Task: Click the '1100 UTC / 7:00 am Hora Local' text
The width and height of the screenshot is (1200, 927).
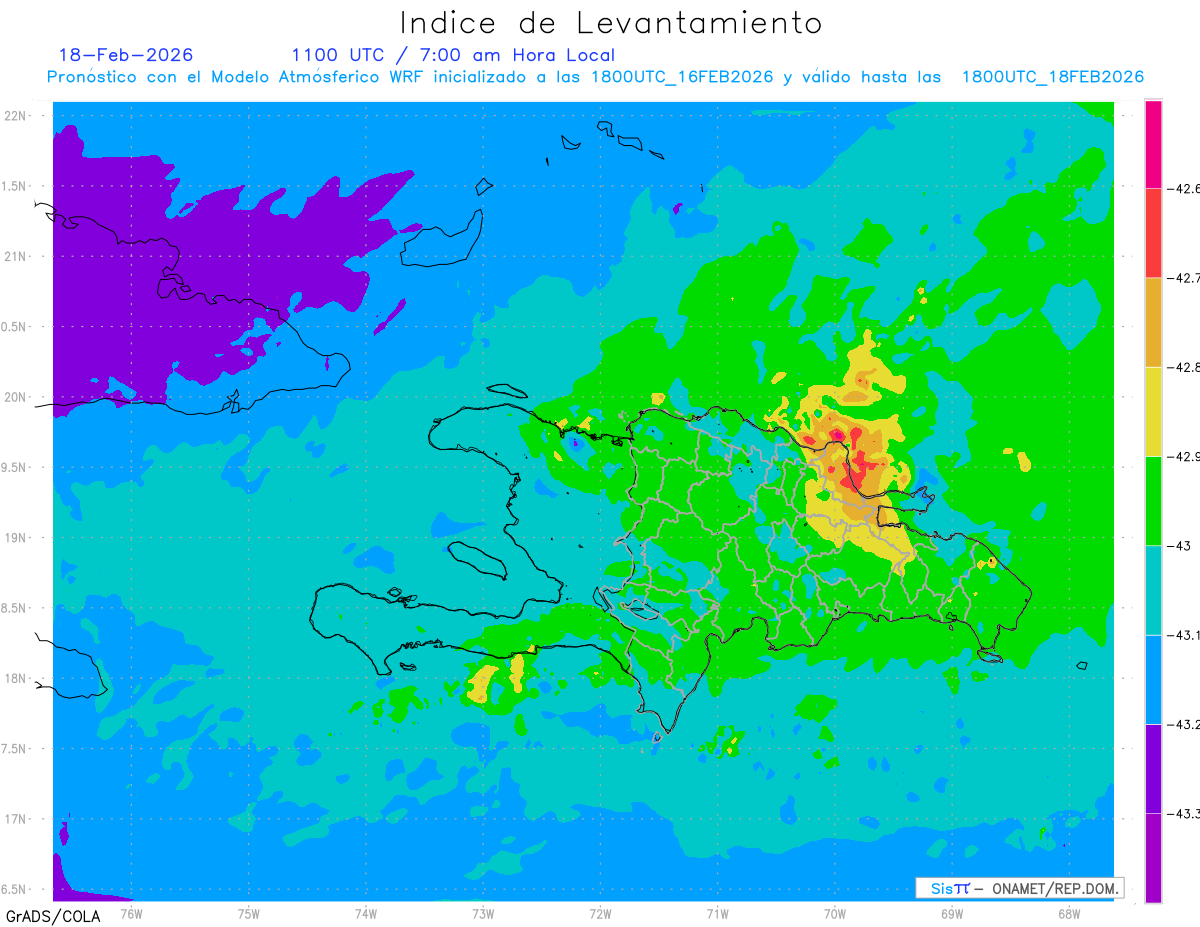Action: (x=453, y=55)
